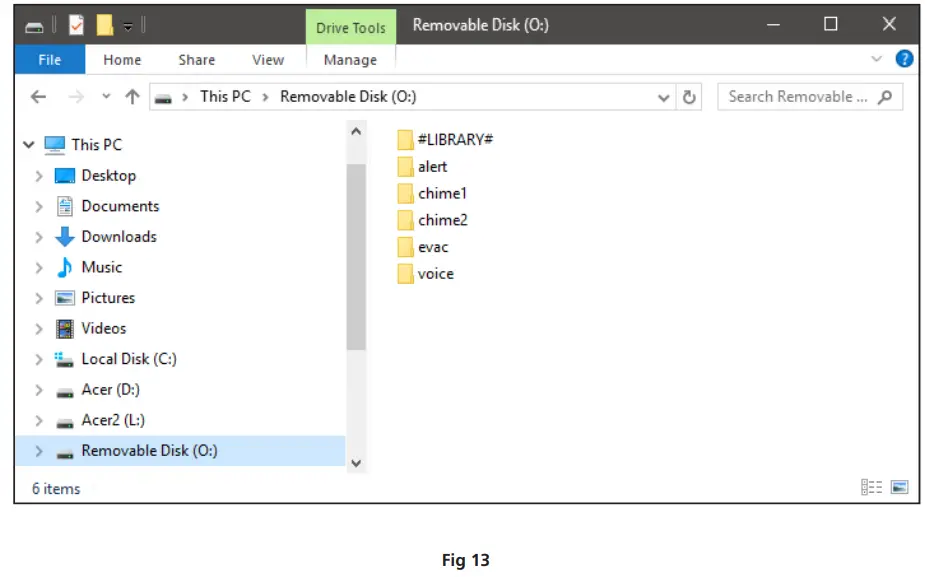Expand the Documents tree node

(39, 206)
